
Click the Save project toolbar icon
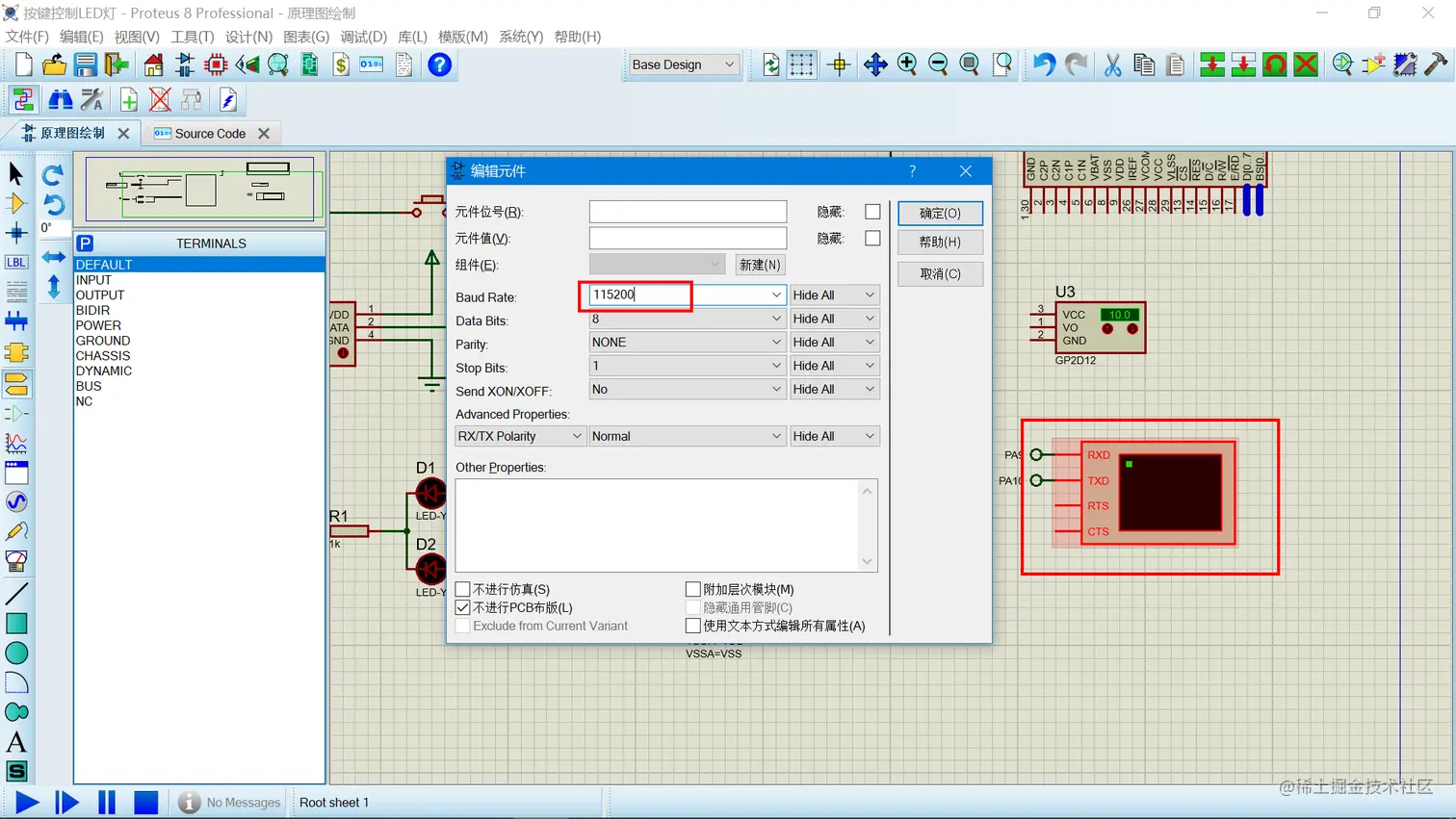click(86, 64)
